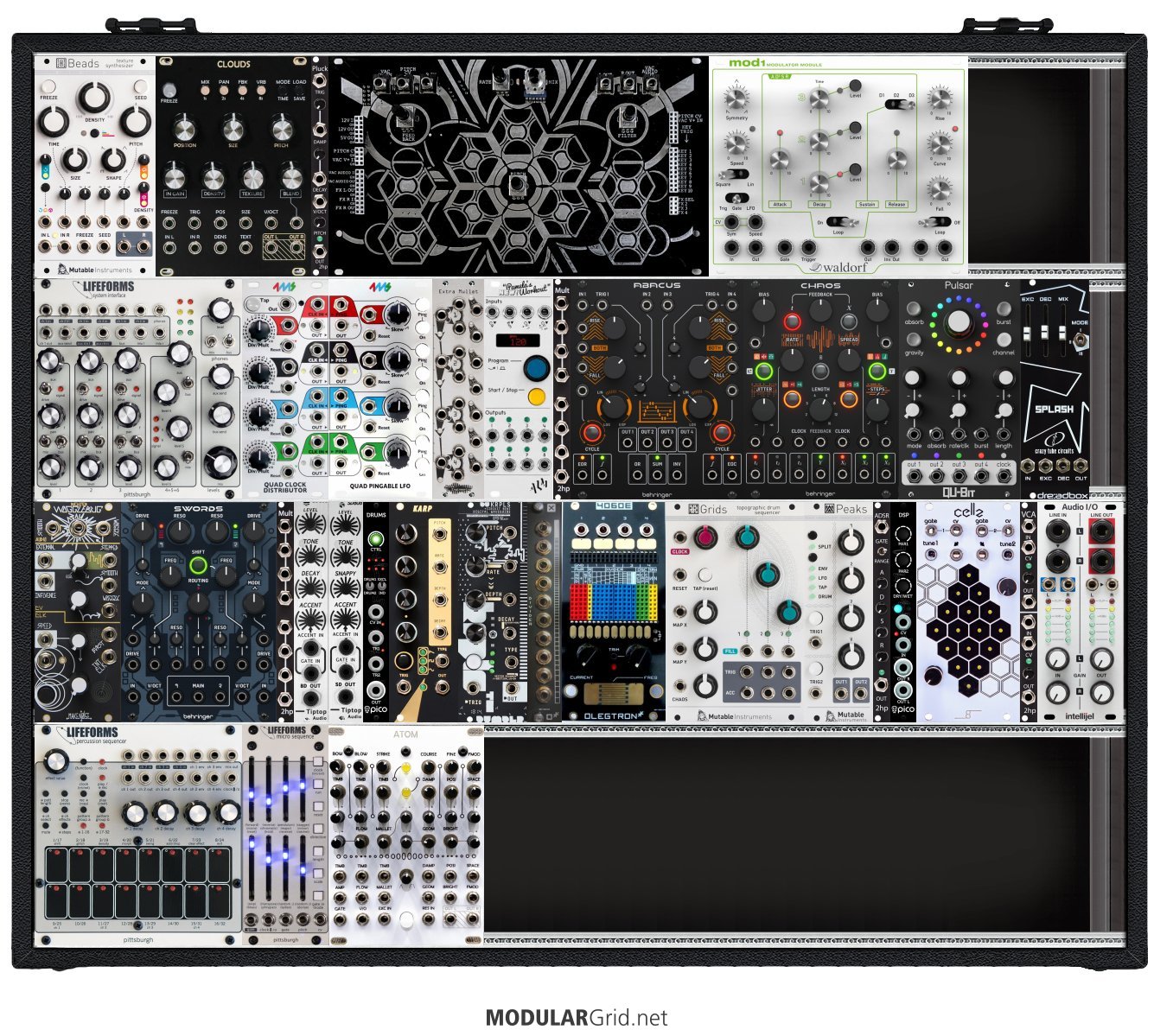The image size is (1154, 1036).
Task: Click the Symmetry knob on Waldorf mod1
Action: coord(737,99)
